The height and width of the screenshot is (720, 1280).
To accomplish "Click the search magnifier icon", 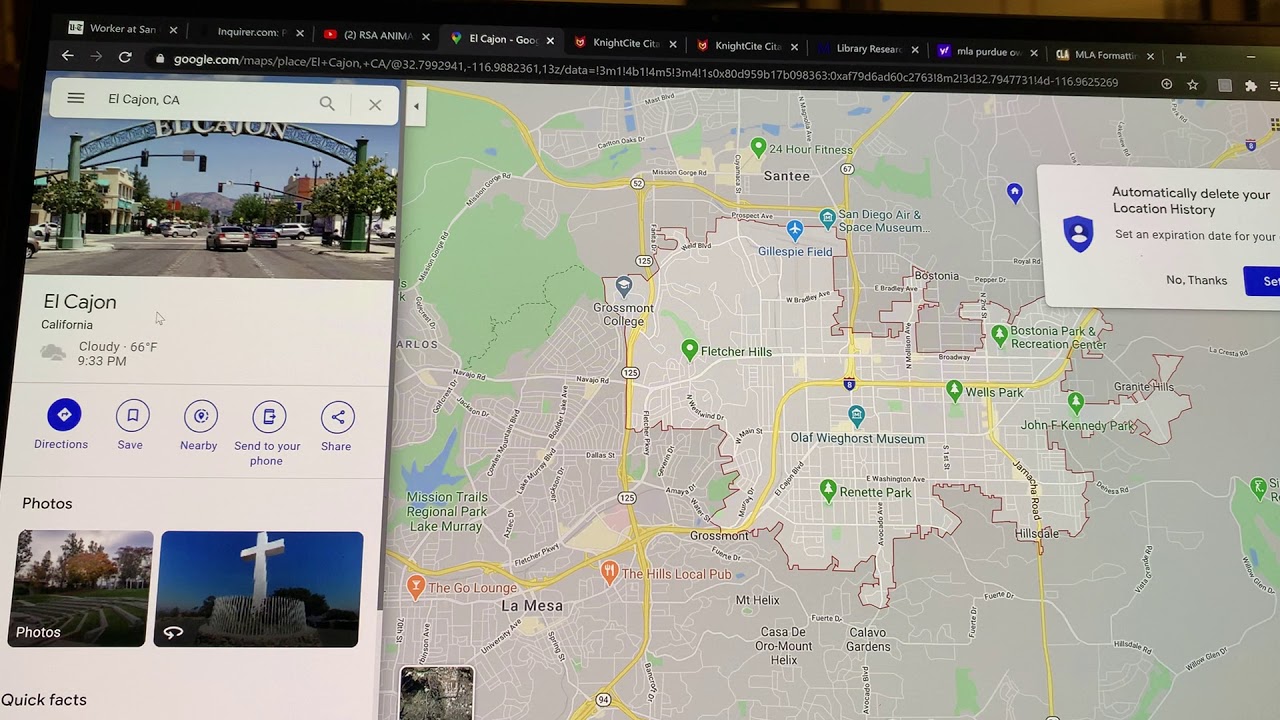I will point(327,103).
